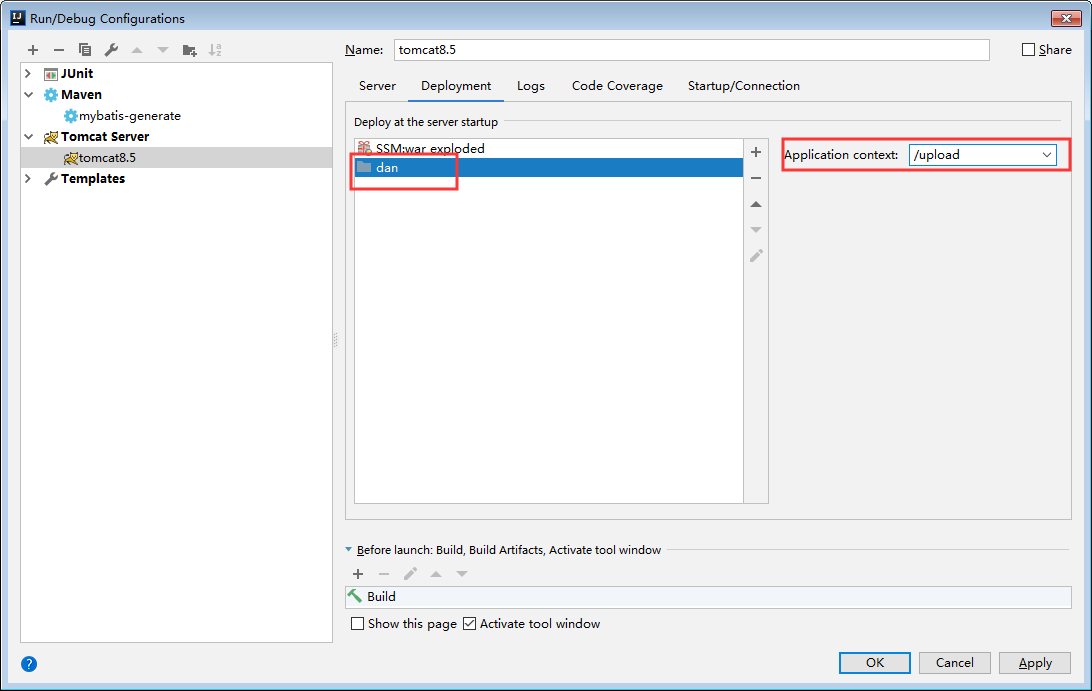Viewport: 1092px width, 691px height.
Task: Select Tomcat Server group label
Action: 104,137
